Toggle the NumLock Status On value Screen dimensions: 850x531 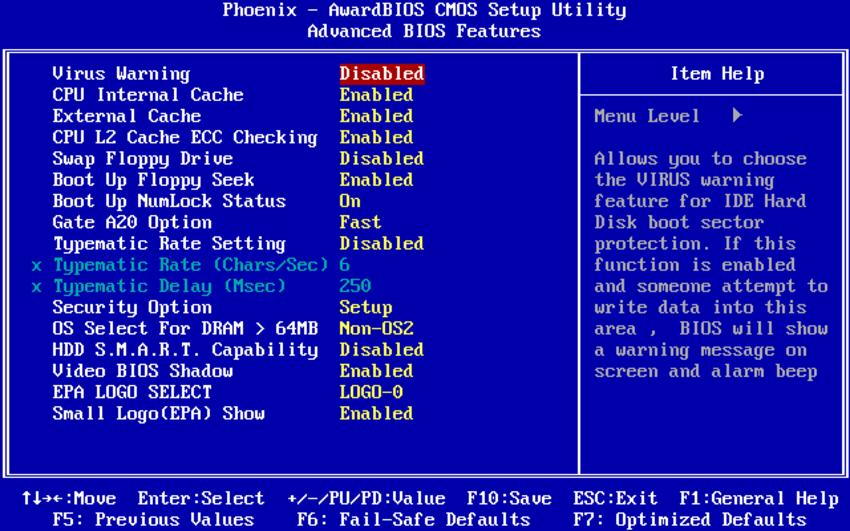click(x=350, y=201)
